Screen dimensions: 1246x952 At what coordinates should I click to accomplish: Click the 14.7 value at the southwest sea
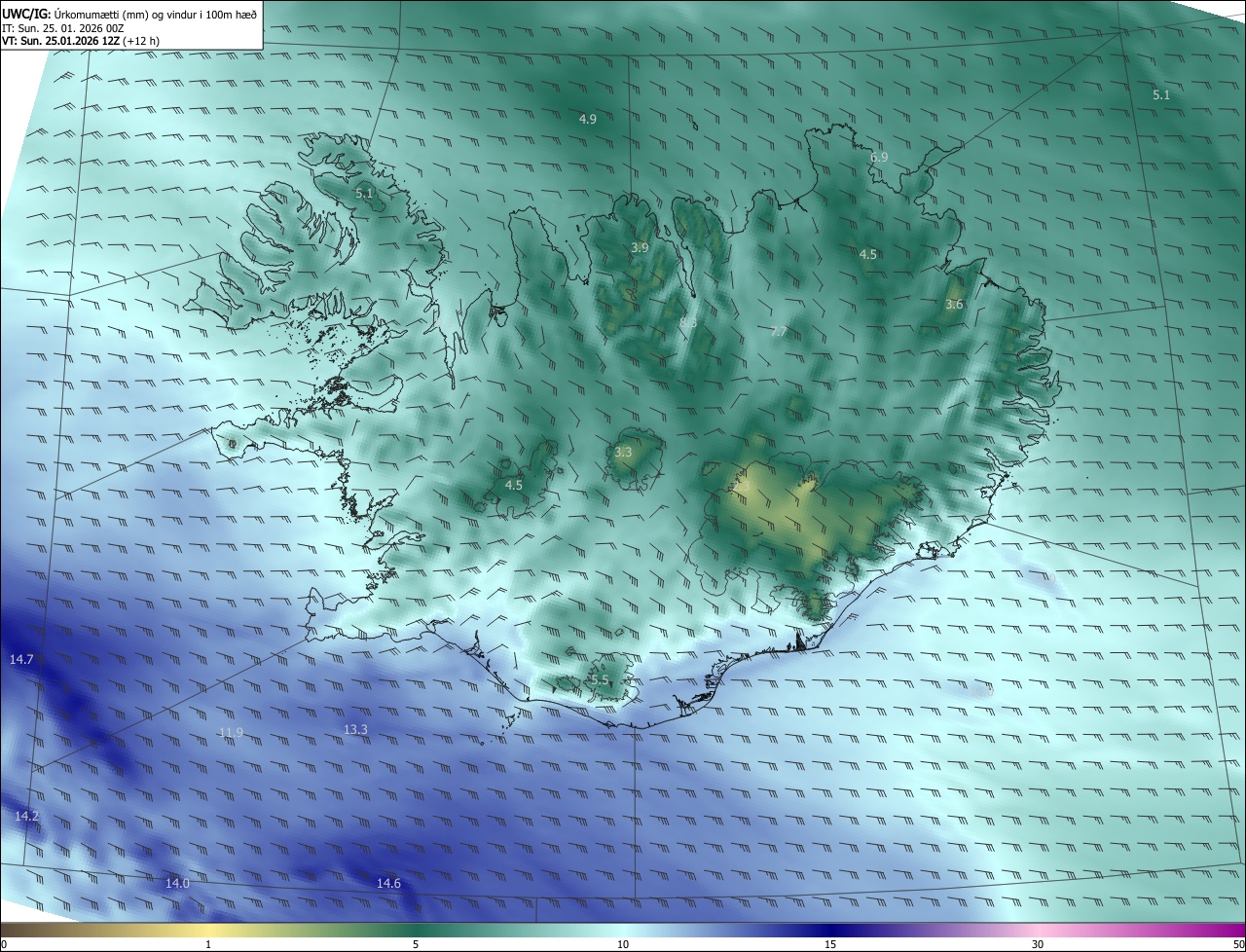click(21, 660)
